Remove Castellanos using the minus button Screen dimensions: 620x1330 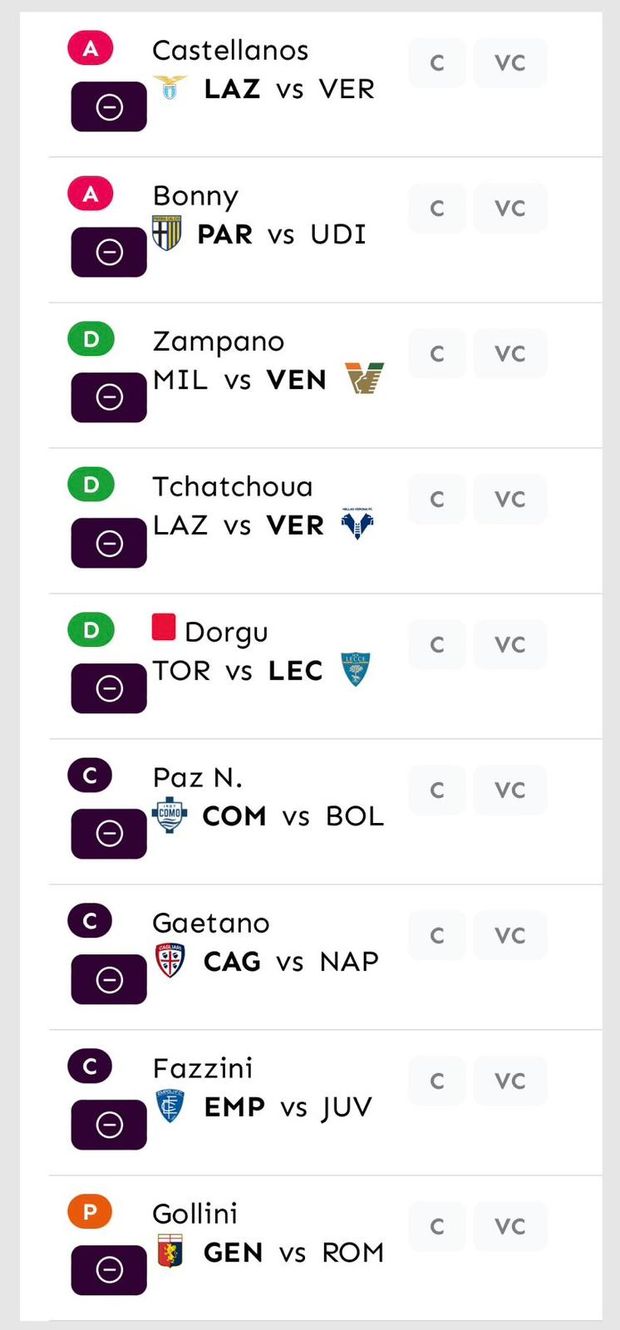(109, 107)
